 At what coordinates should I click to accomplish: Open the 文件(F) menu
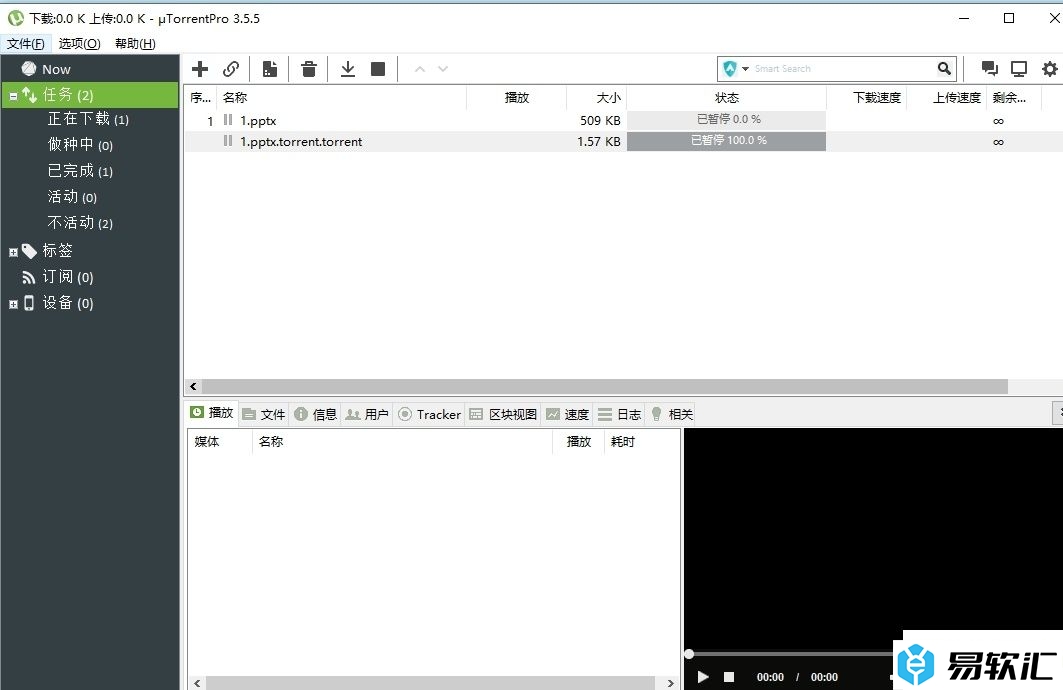(26, 43)
